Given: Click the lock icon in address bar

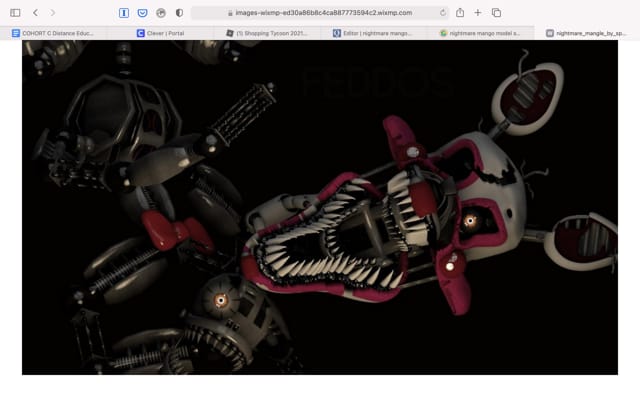Looking at the screenshot, I should coord(230,13).
